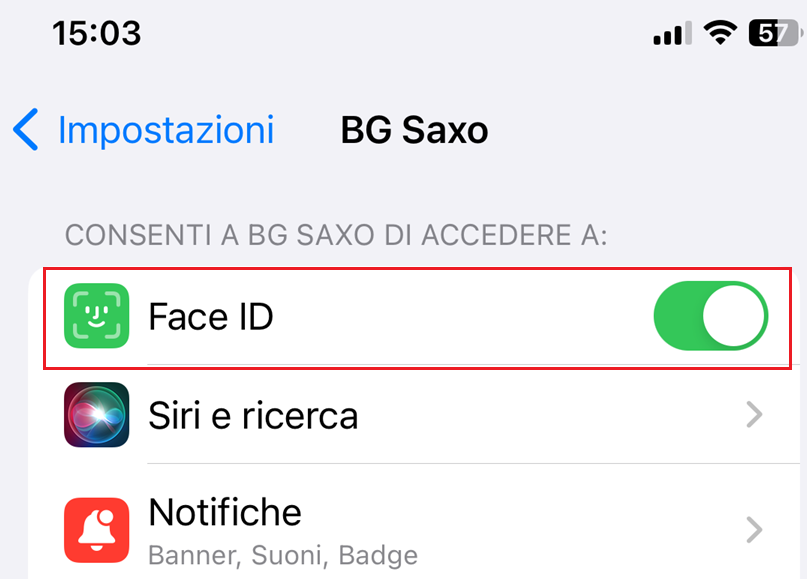Tap the Wi-Fi status icon

click(718, 33)
